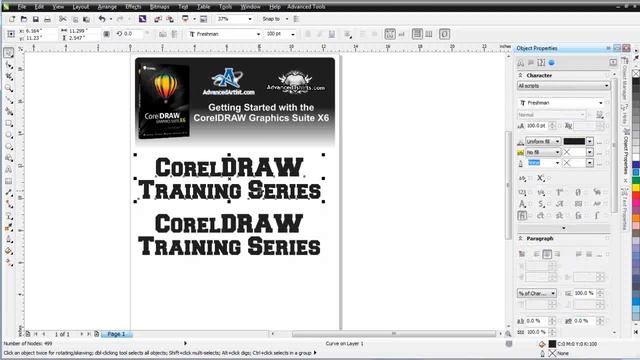Click the Open file icon
The image size is (640, 360).
point(24,19)
